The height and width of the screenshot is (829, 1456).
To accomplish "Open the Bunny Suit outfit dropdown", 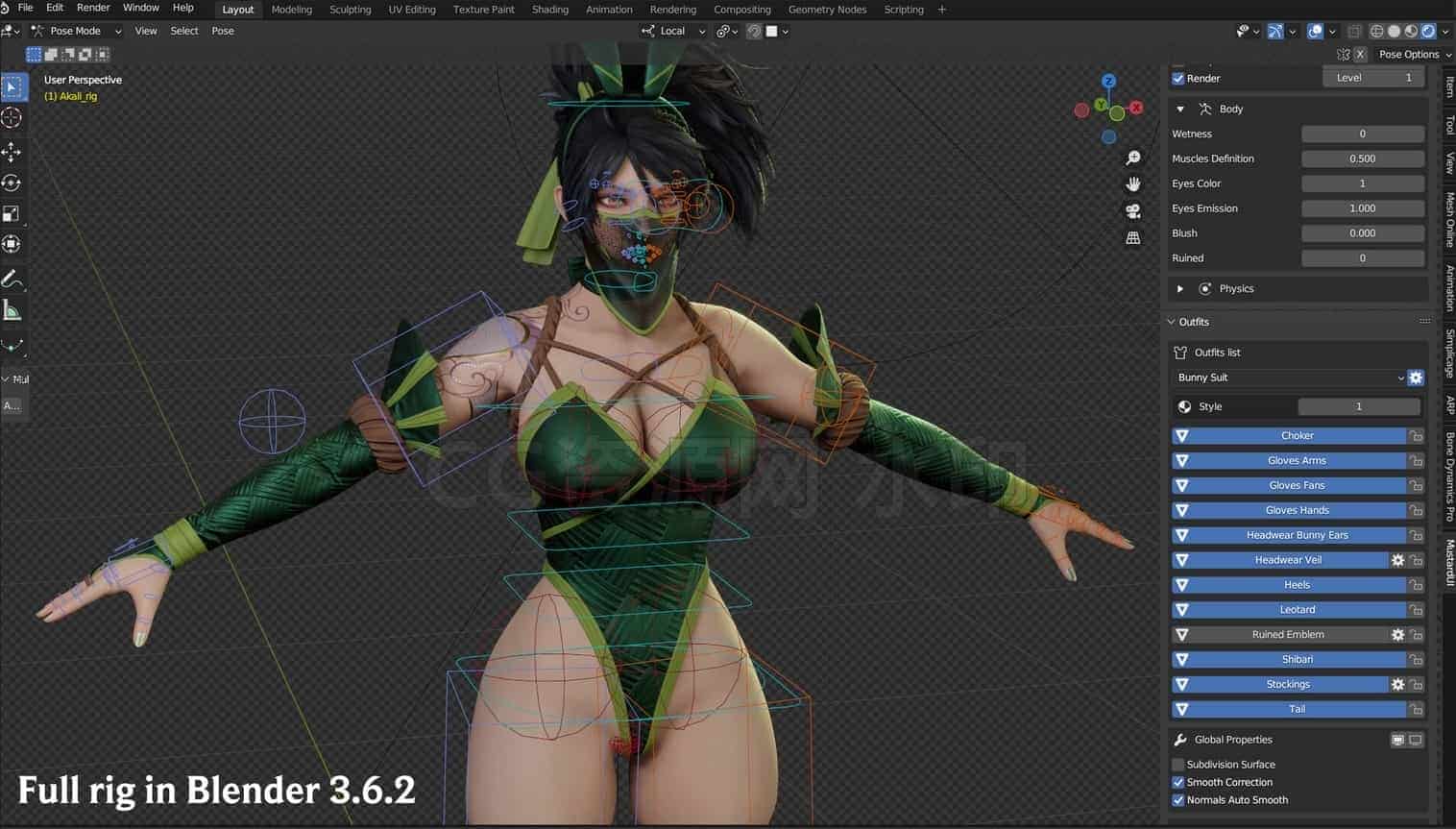I will point(1289,378).
